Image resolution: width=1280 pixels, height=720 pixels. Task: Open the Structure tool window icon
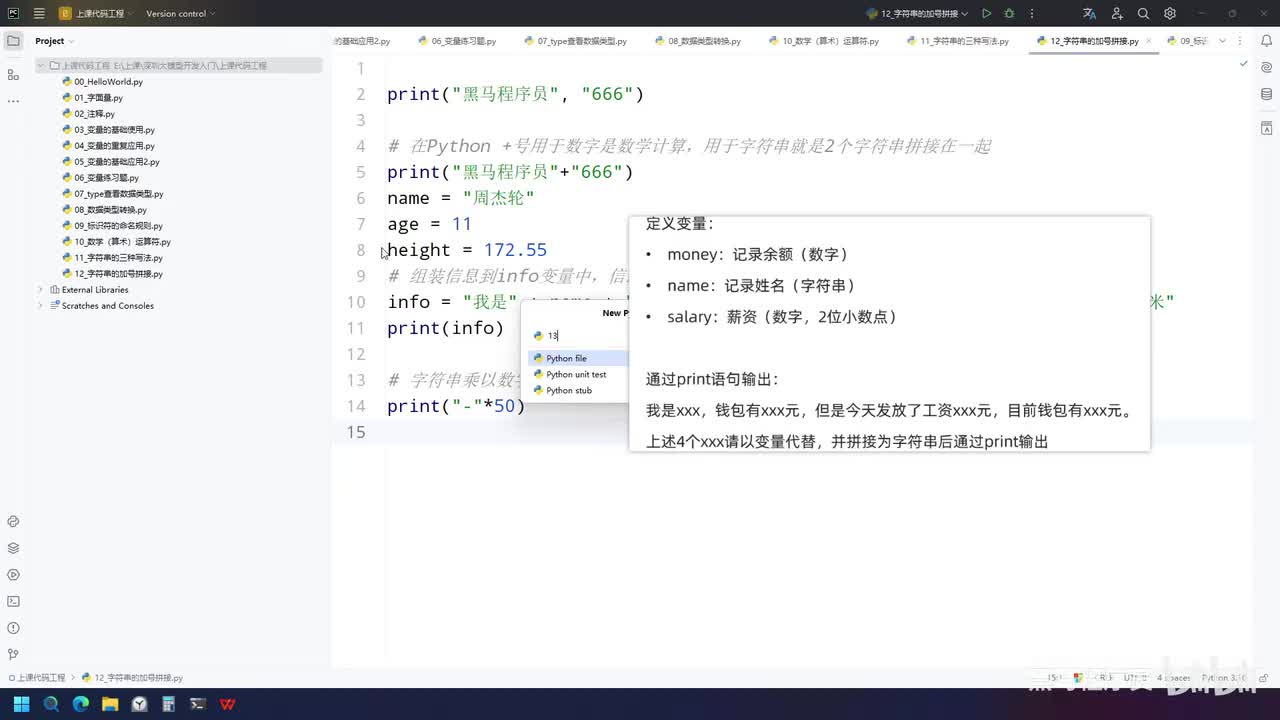pos(13,75)
